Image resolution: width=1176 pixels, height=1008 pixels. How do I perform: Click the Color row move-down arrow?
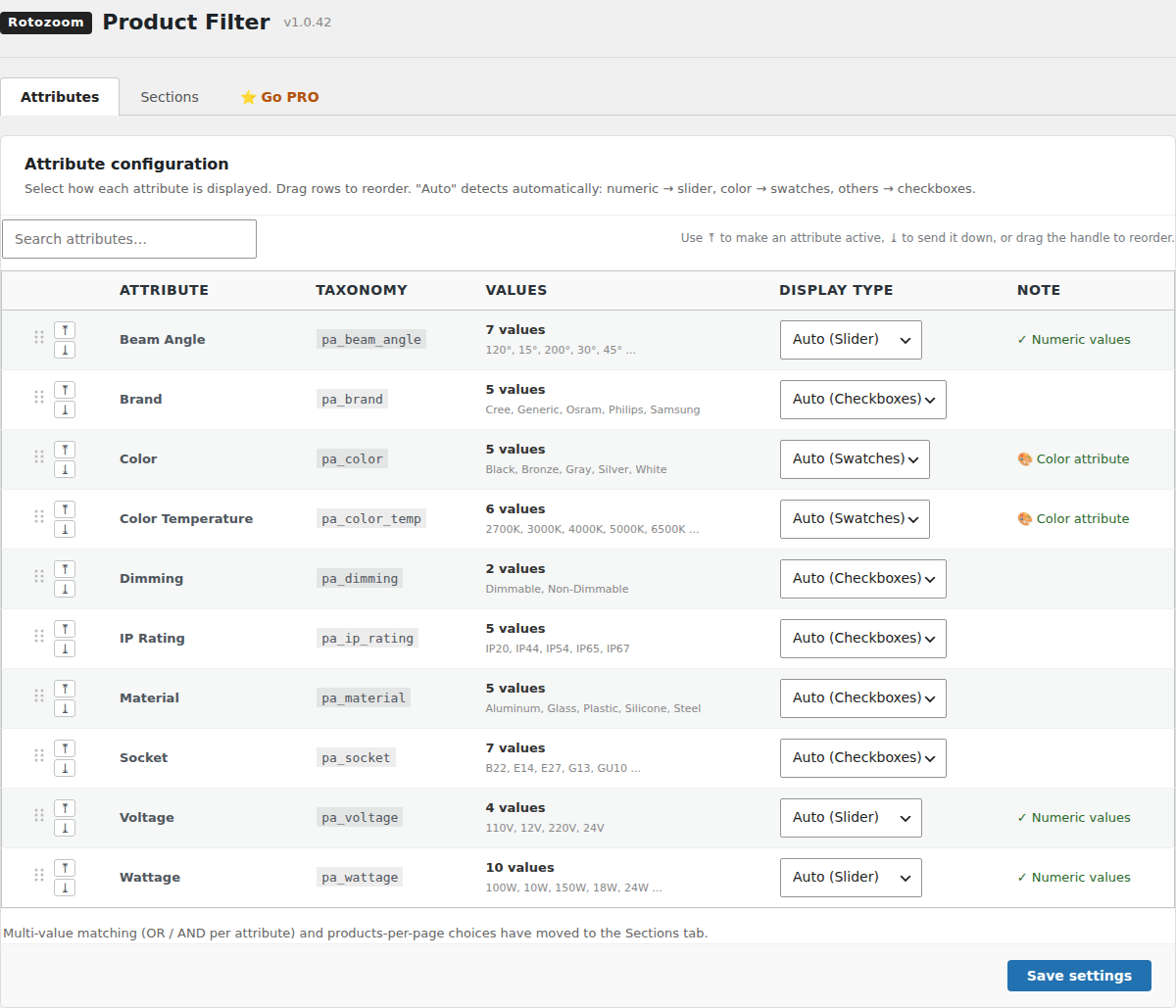[65, 469]
